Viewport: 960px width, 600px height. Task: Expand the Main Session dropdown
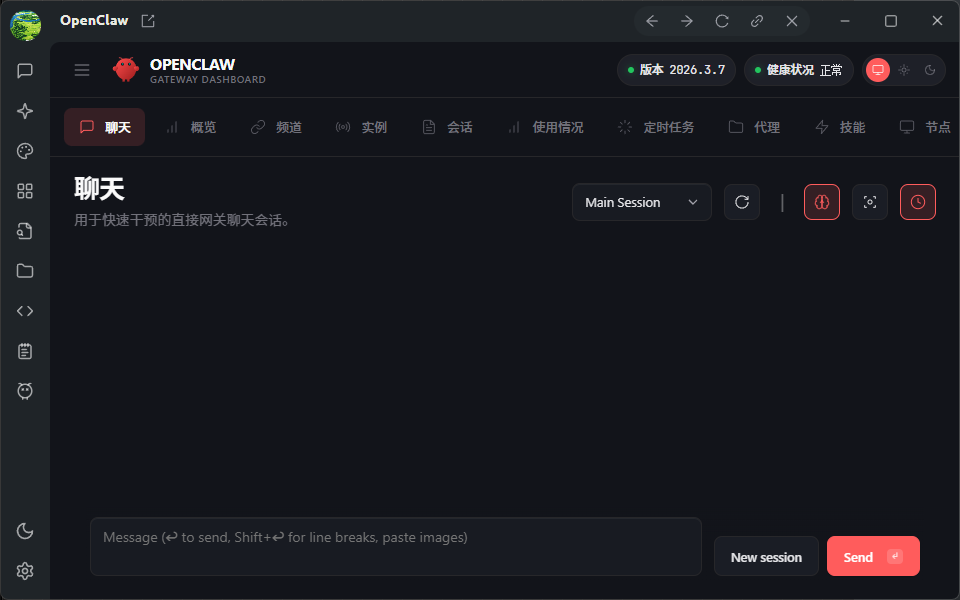pos(642,202)
